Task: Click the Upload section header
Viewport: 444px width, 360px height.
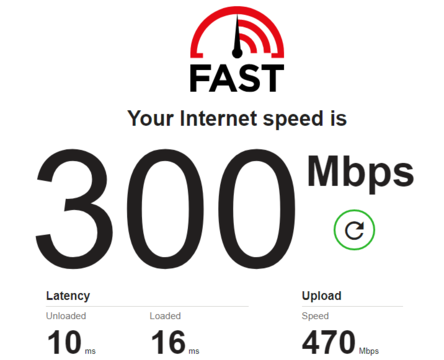Action: (322, 296)
